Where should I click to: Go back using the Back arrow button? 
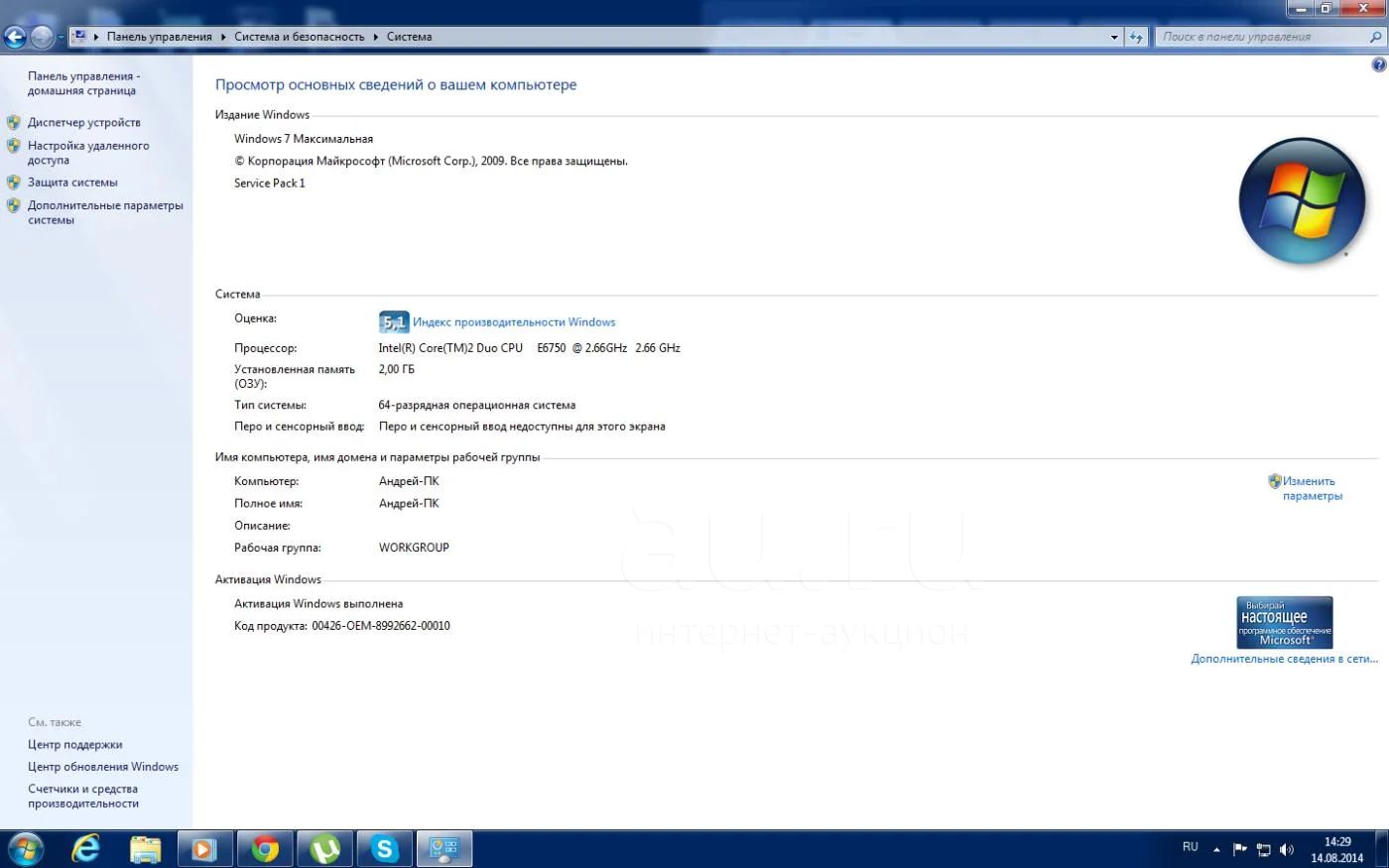click(14, 38)
